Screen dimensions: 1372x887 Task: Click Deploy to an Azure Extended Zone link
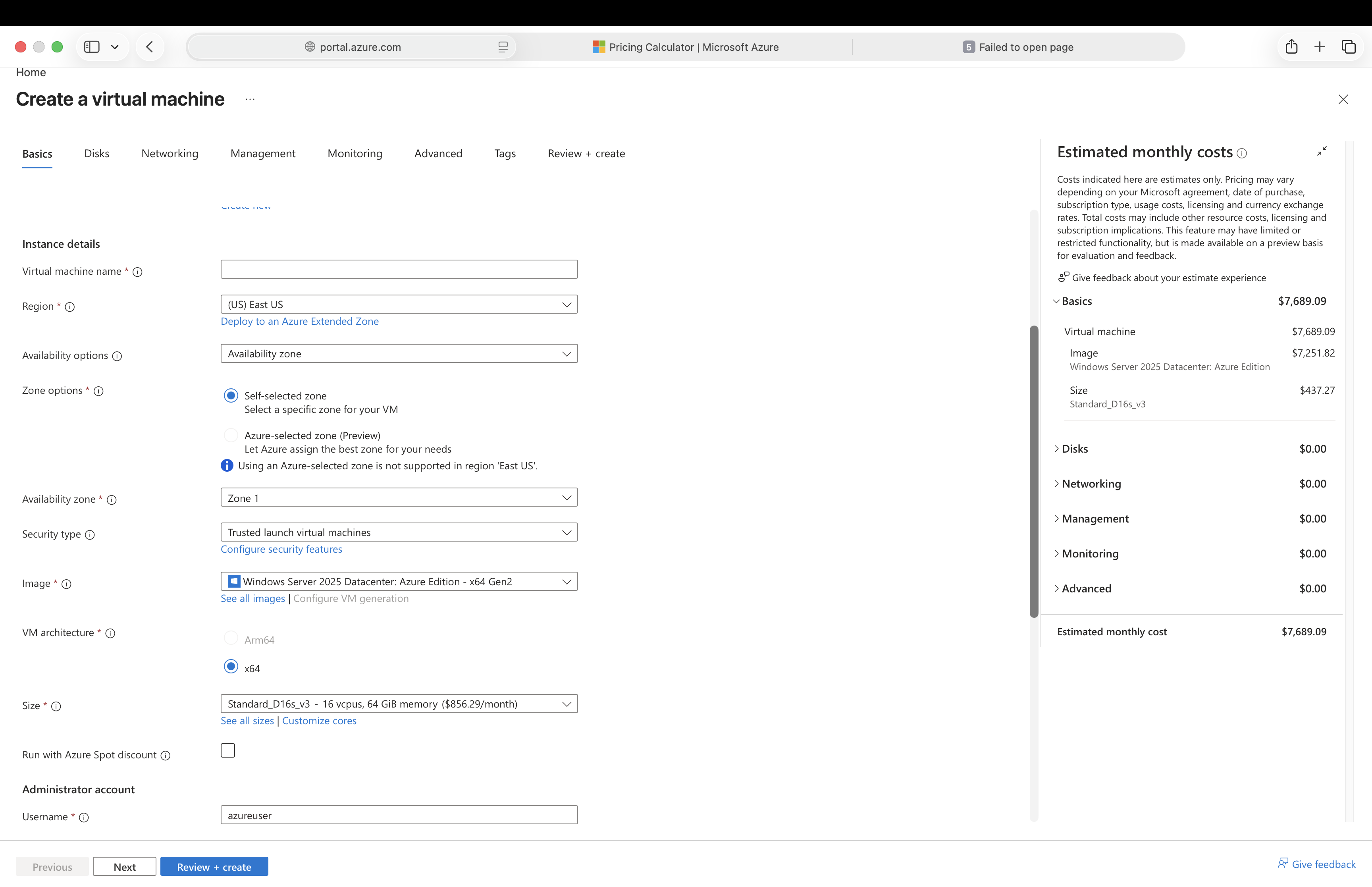299,321
